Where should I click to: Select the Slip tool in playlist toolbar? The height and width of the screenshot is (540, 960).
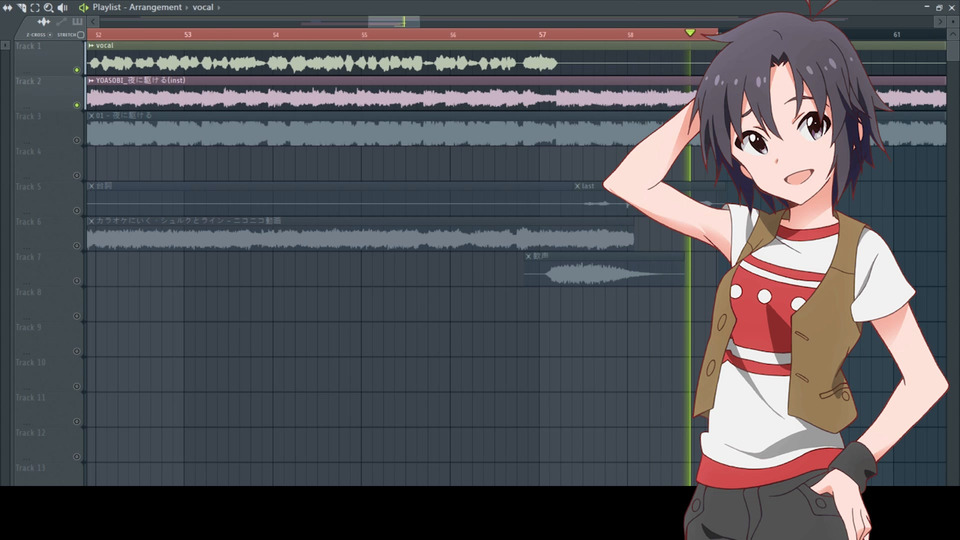7,7
